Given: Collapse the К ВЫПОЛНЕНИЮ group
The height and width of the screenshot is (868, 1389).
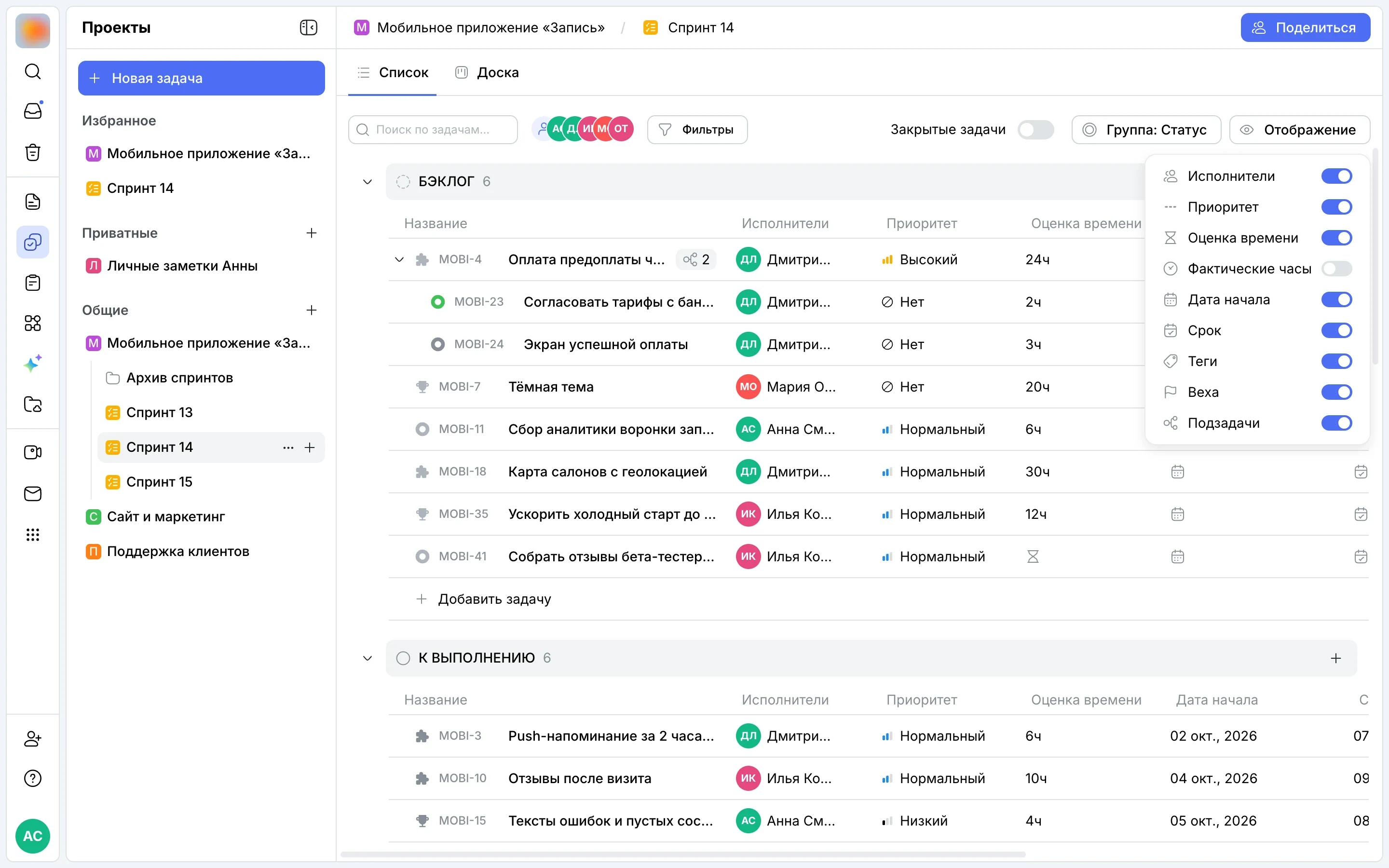Looking at the screenshot, I should [x=368, y=658].
